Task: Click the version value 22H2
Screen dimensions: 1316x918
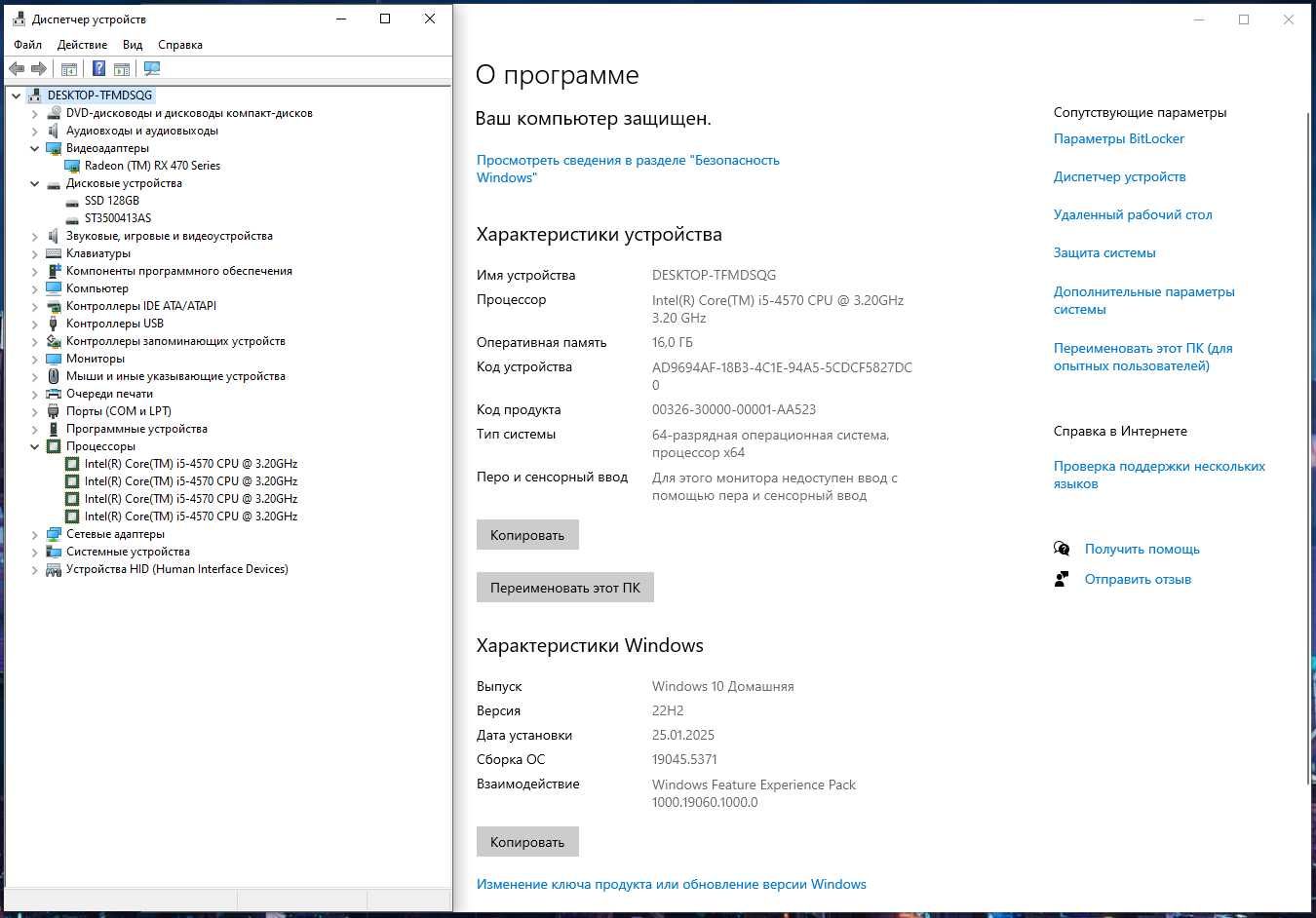Action: (668, 710)
